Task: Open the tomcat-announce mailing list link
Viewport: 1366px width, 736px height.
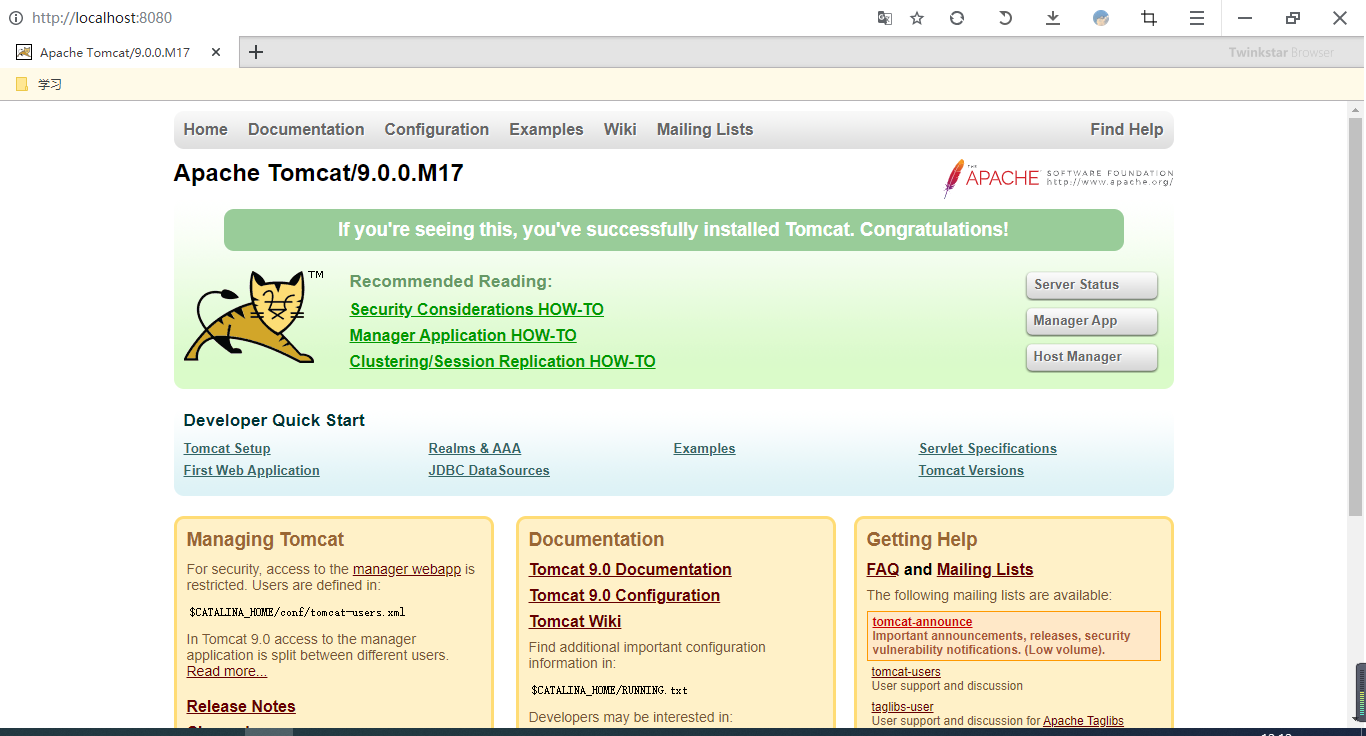Action: coord(922,622)
